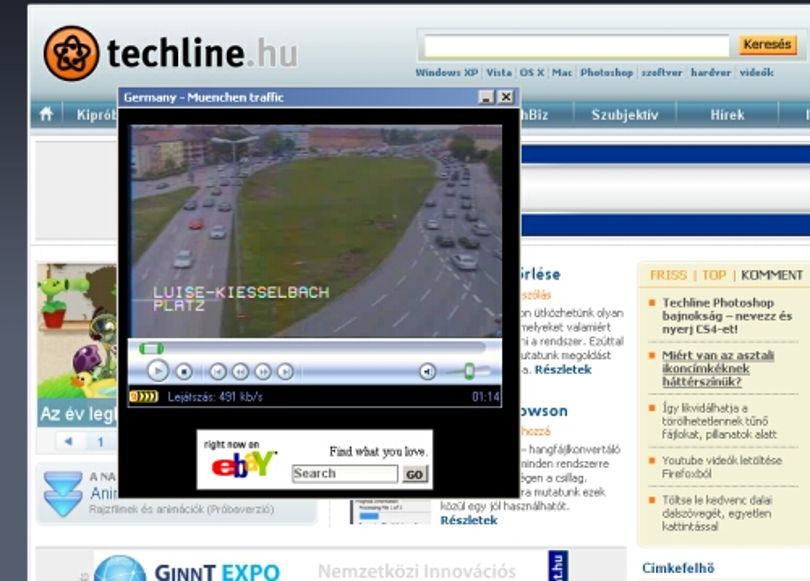Mute the player with the speaker icon
Screen dimensions: 810x581
[427, 371]
